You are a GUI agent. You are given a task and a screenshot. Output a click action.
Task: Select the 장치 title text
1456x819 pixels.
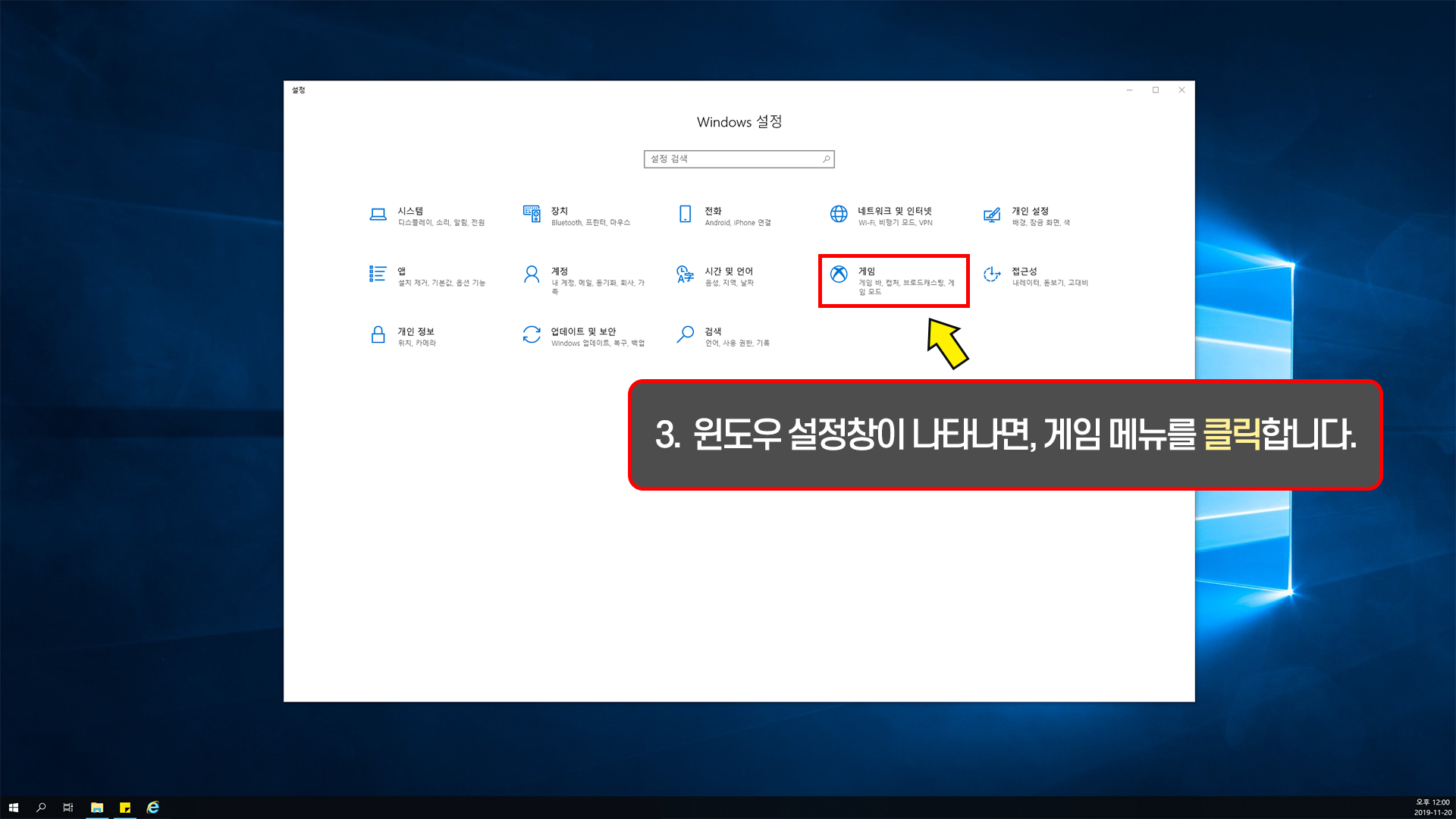click(560, 211)
